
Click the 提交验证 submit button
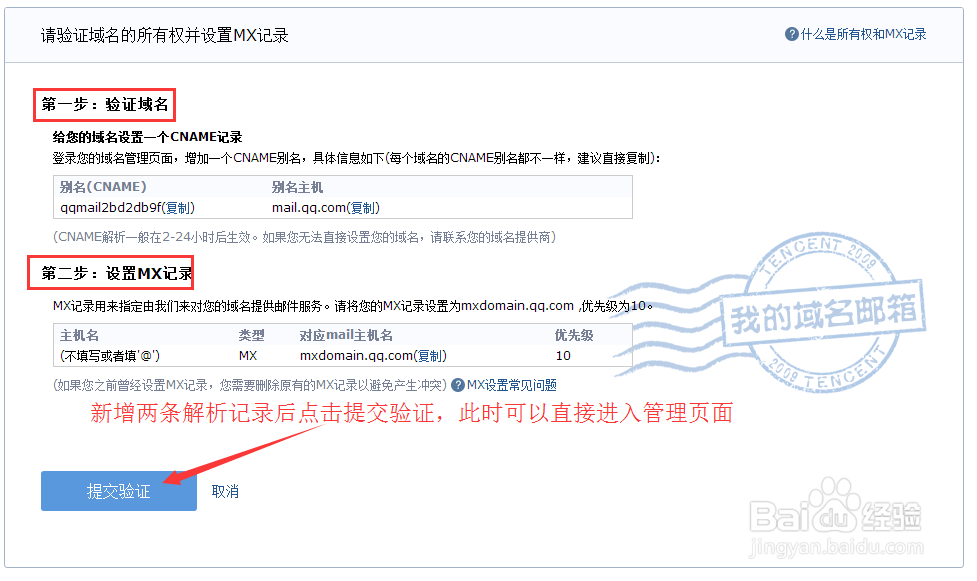point(118,491)
